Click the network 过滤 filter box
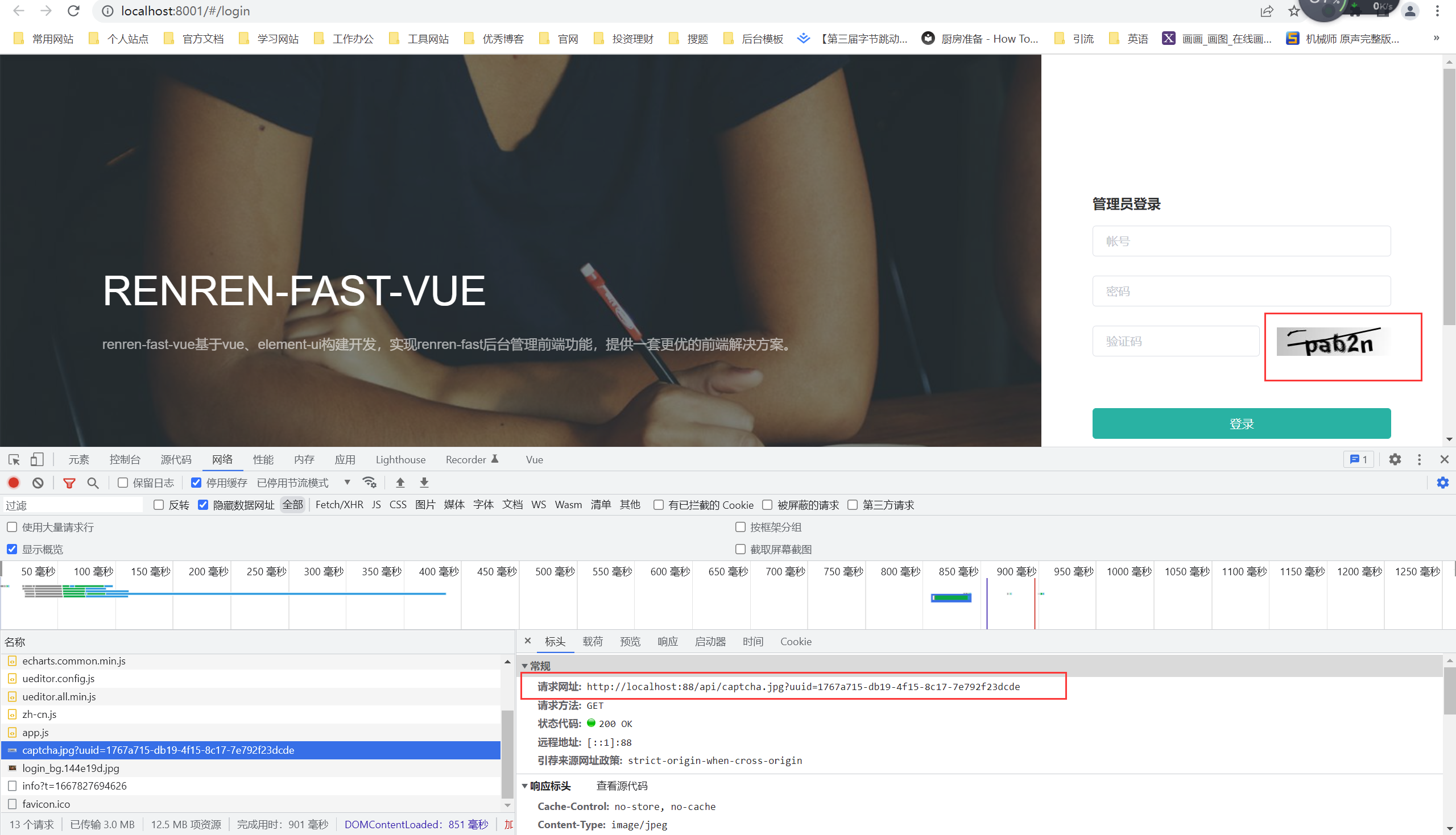Viewport: 1456px width, 835px height. [73, 505]
